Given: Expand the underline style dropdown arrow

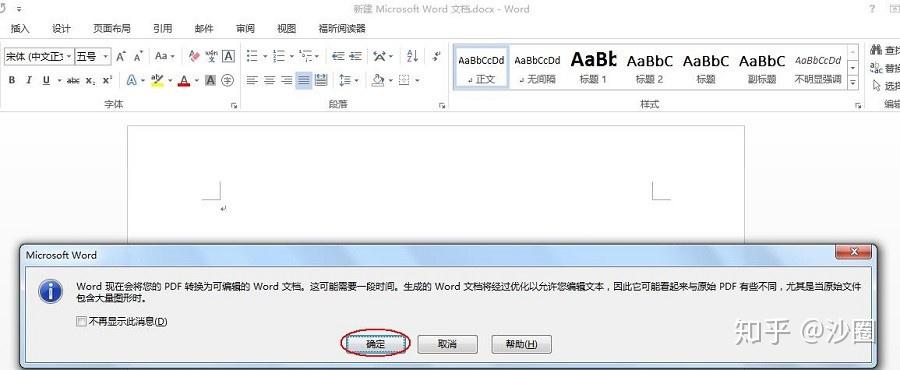Looking at the screenshot, I should point(60,81).
